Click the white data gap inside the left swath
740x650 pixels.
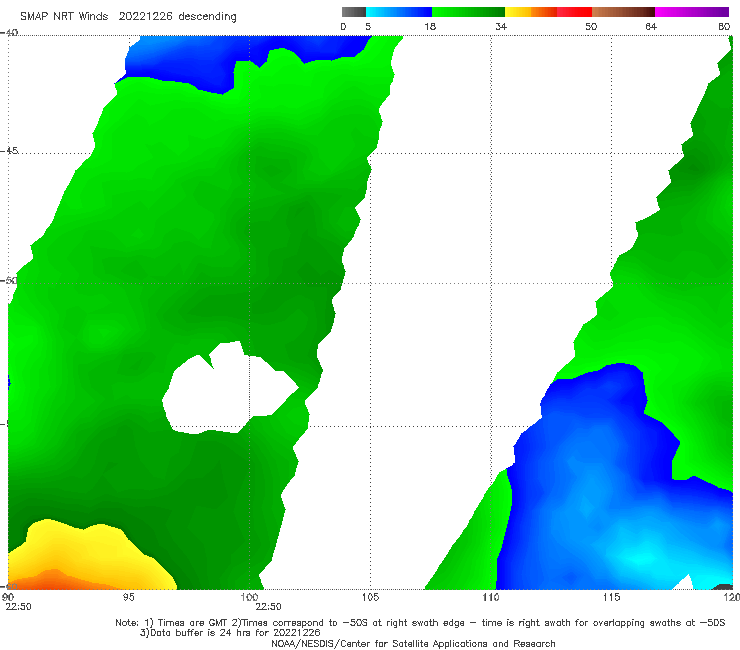(227, 392)
